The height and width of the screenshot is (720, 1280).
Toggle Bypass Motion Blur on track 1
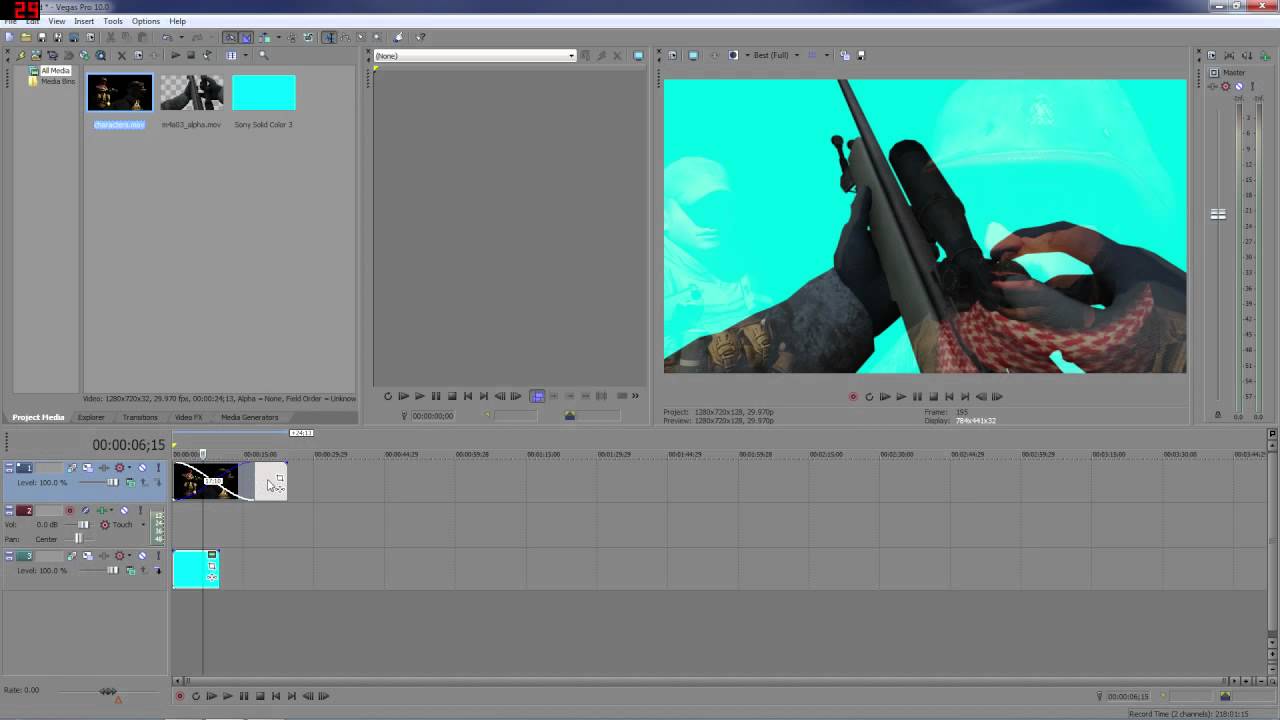tap(72, 468)
